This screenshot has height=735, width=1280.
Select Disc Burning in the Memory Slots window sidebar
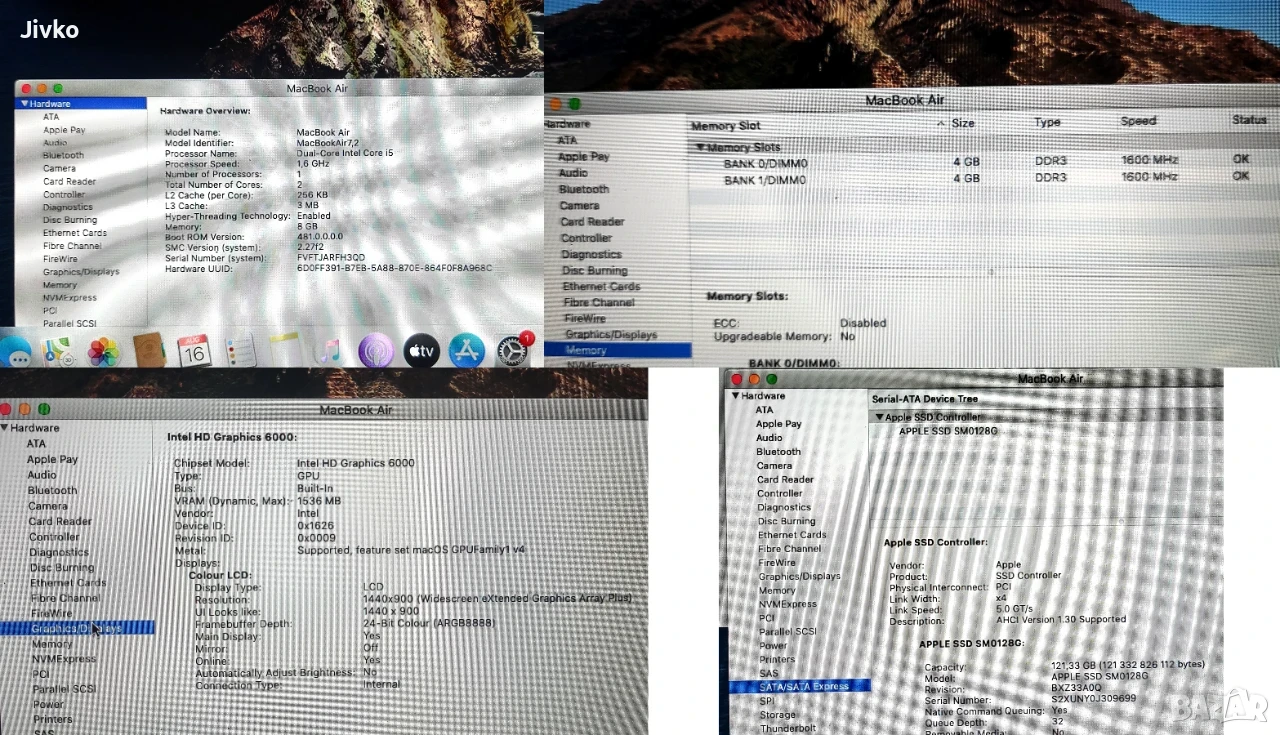coord(595,270)
